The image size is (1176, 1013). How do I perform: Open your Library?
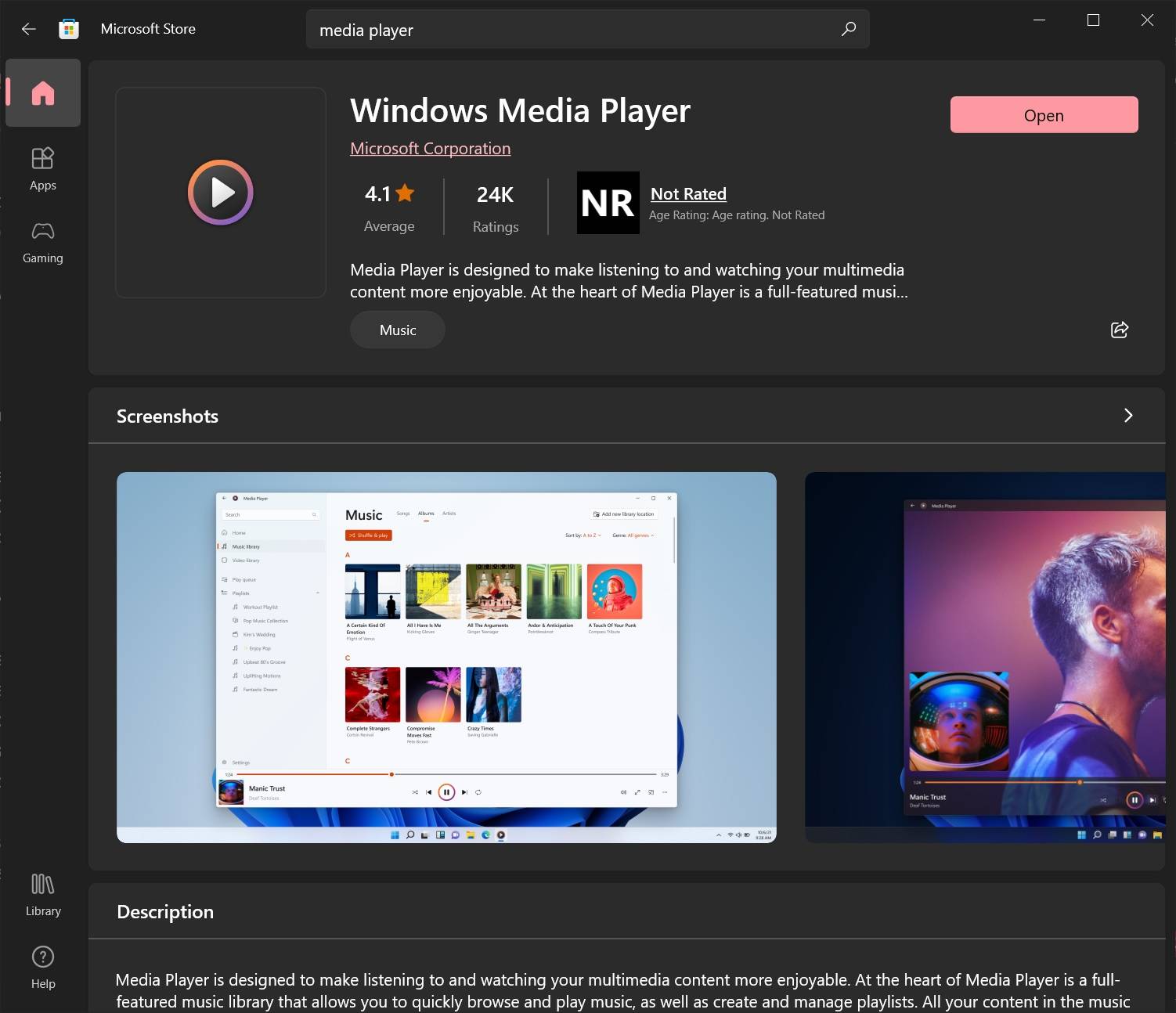point(43,893)
